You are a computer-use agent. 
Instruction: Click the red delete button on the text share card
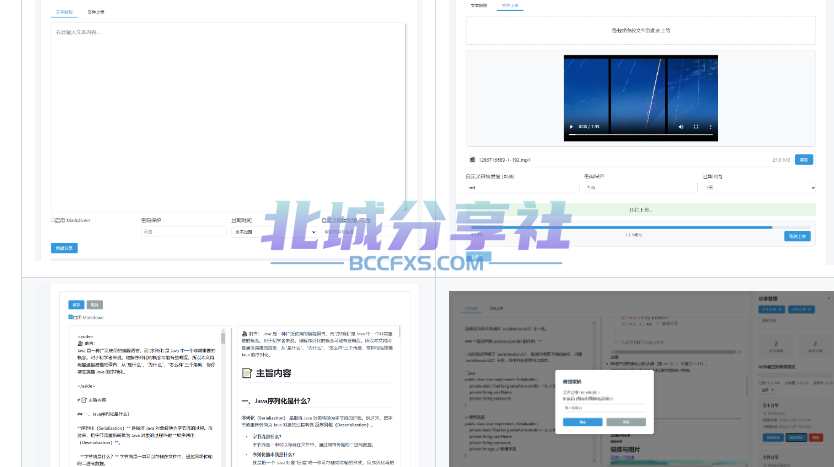[x=815, y=437]
